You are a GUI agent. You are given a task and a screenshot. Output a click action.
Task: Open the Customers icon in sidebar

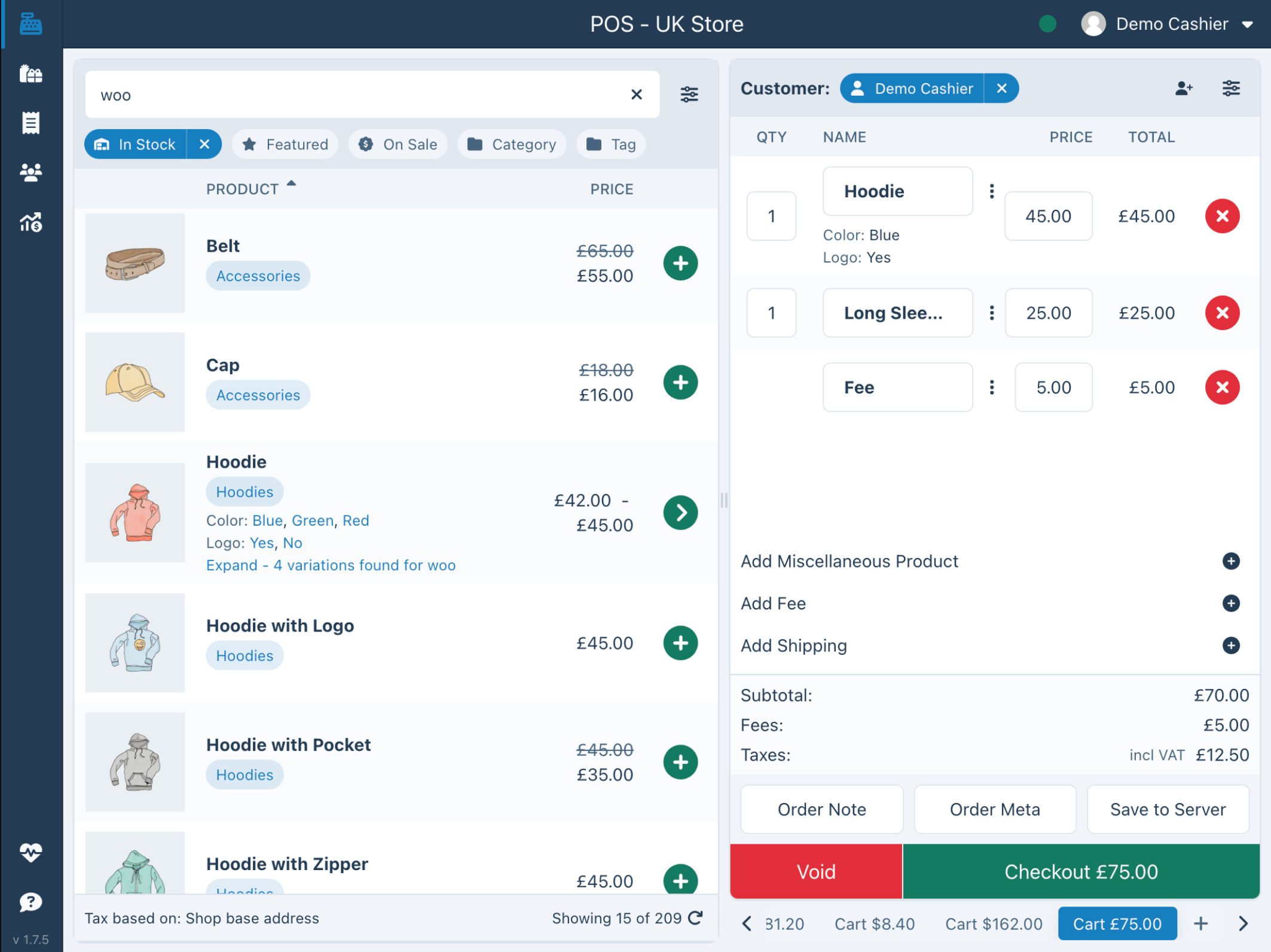pyautogui.click(x=30, y=173)
